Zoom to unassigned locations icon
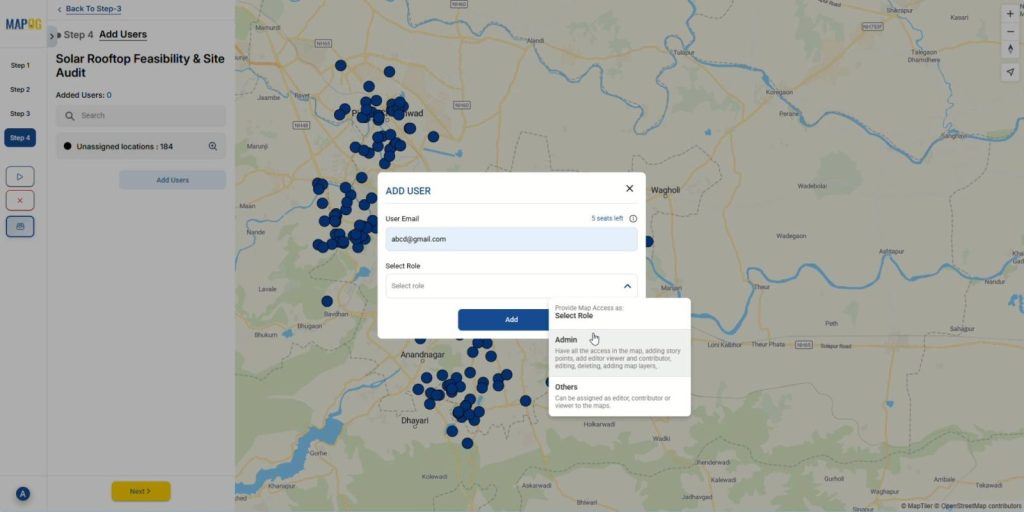The height and width of the screenshot is (512, 1024). pos(213,146)
